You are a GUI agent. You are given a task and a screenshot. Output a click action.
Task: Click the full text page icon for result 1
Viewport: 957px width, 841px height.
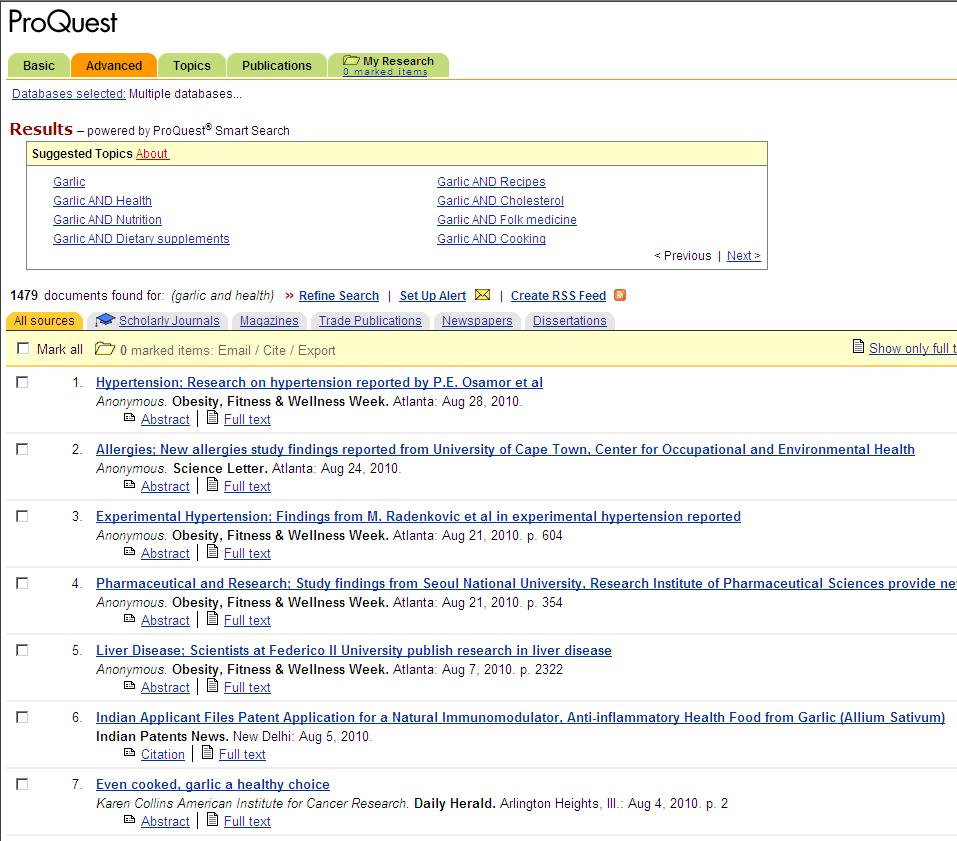pos(212,417)
